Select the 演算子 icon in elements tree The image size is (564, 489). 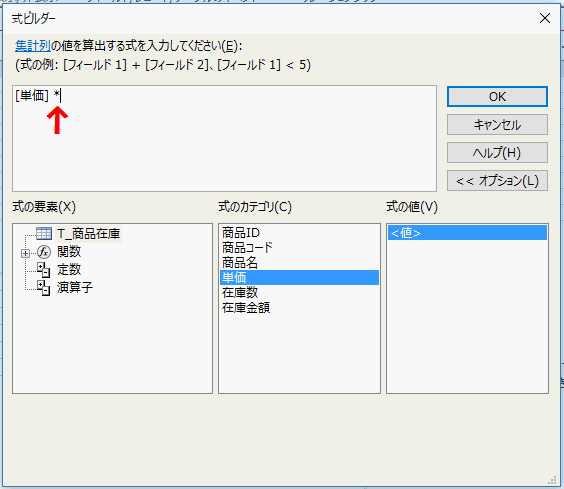tap(44, 288)
